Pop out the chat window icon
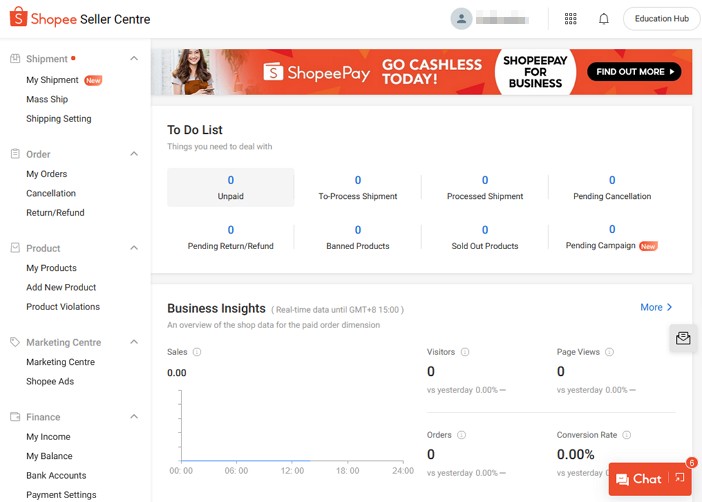Image resolution: width=702 pixels, height=502 pixels. click(680, 478)
